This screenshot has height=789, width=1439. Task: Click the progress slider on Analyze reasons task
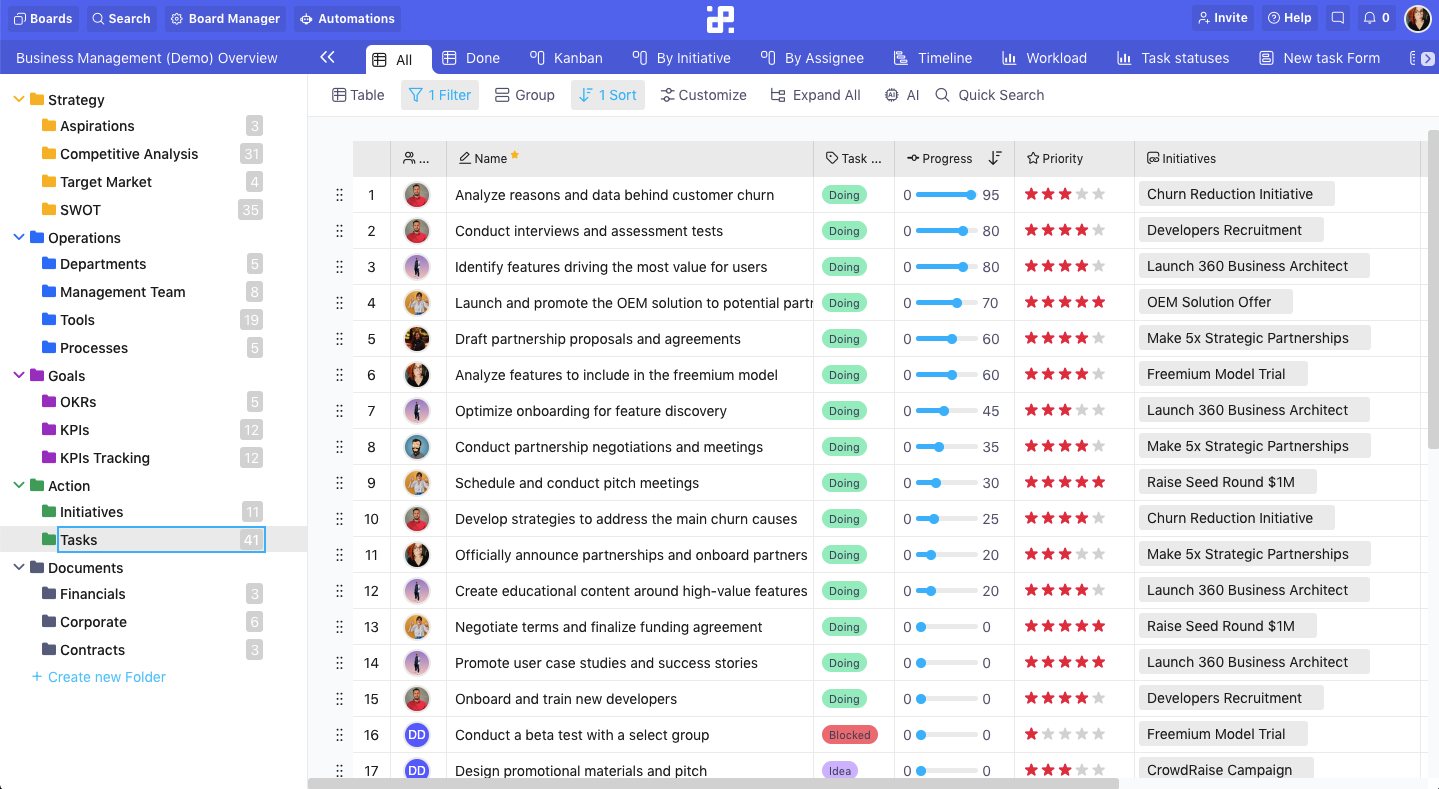[x=945, y=194]
